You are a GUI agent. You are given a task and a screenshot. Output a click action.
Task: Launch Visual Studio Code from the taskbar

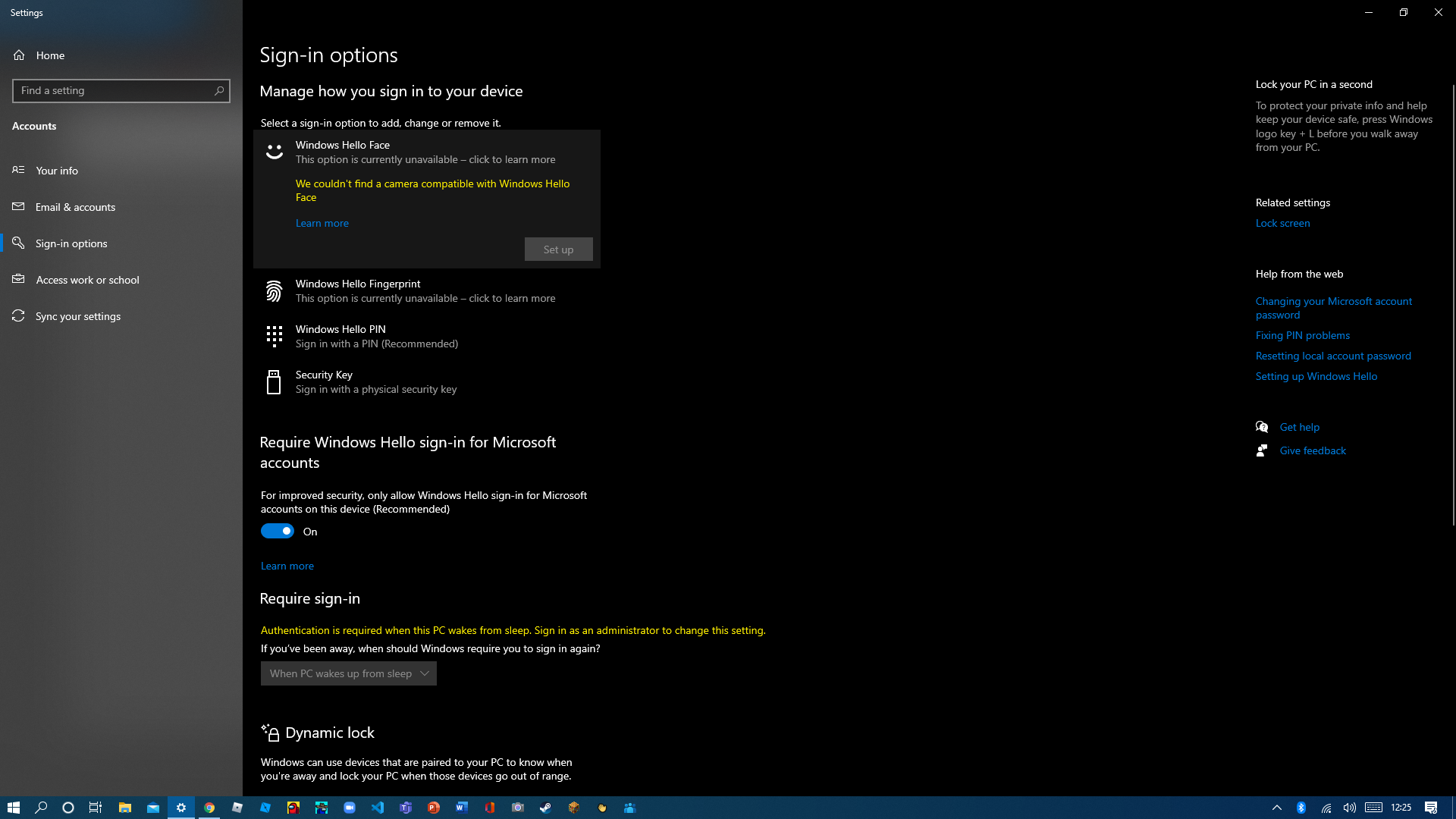(377, 808)
